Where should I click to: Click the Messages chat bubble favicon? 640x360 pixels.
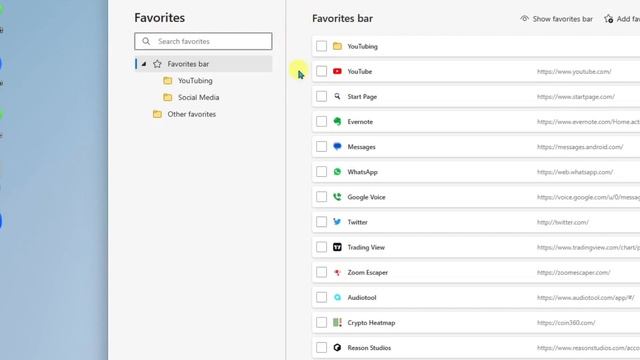point(337,147)
